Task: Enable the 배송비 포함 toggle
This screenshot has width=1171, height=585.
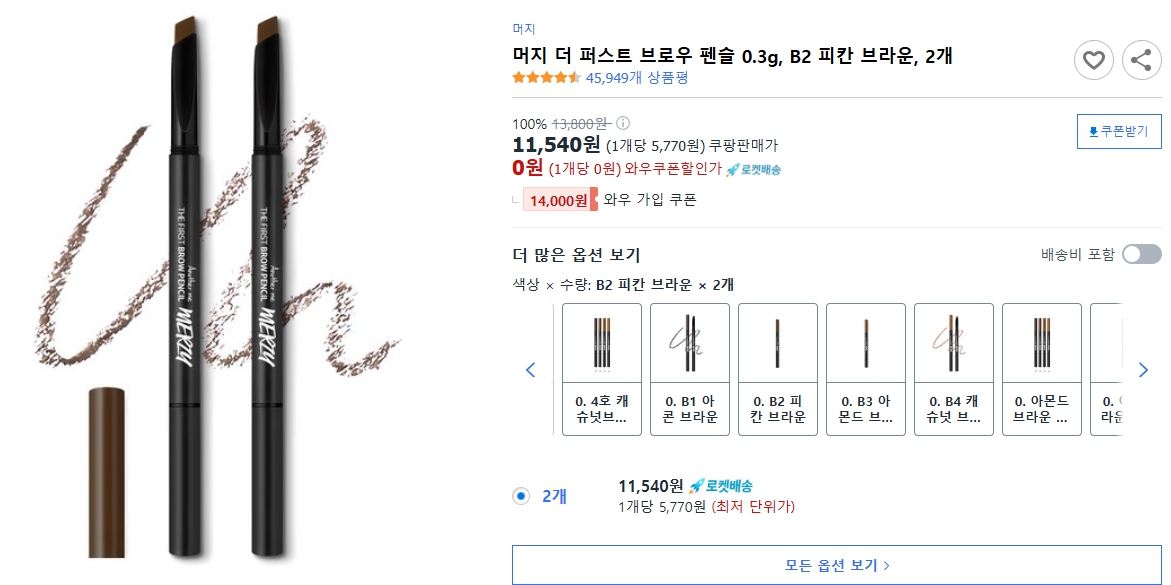Action: (1141, 254)
